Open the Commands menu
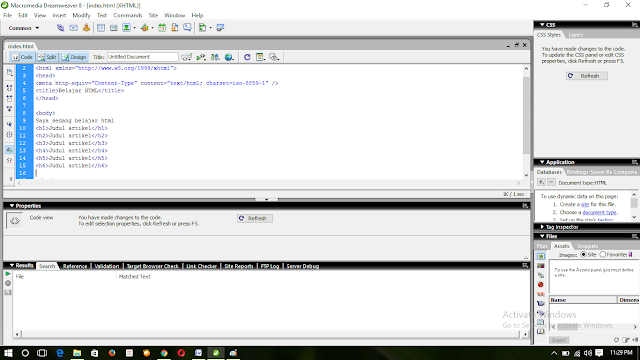640x360 pixels. tap(128, 16)
